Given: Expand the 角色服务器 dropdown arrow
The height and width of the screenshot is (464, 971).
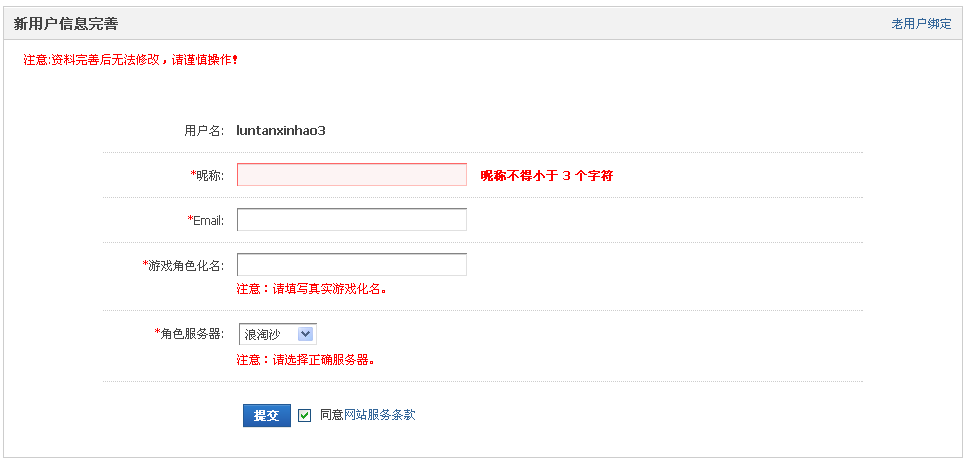Looking at the screenshot, I should click(x=306, y=335).
